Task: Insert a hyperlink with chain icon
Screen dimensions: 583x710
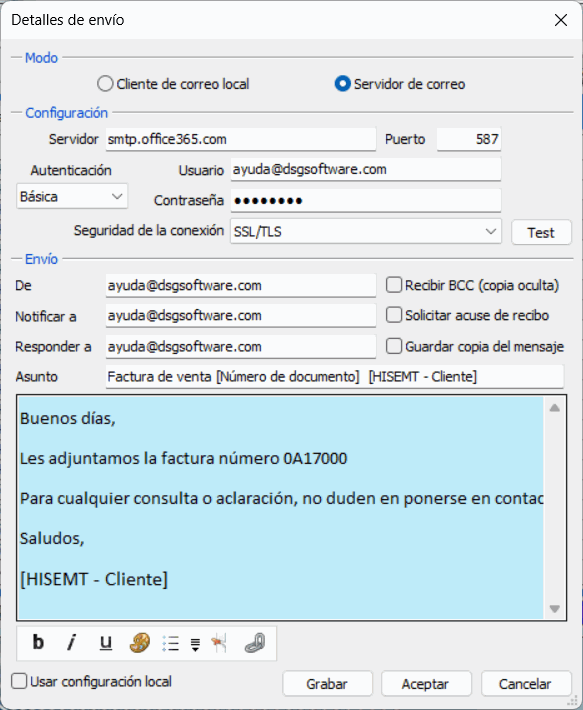Action: point(254,643)
